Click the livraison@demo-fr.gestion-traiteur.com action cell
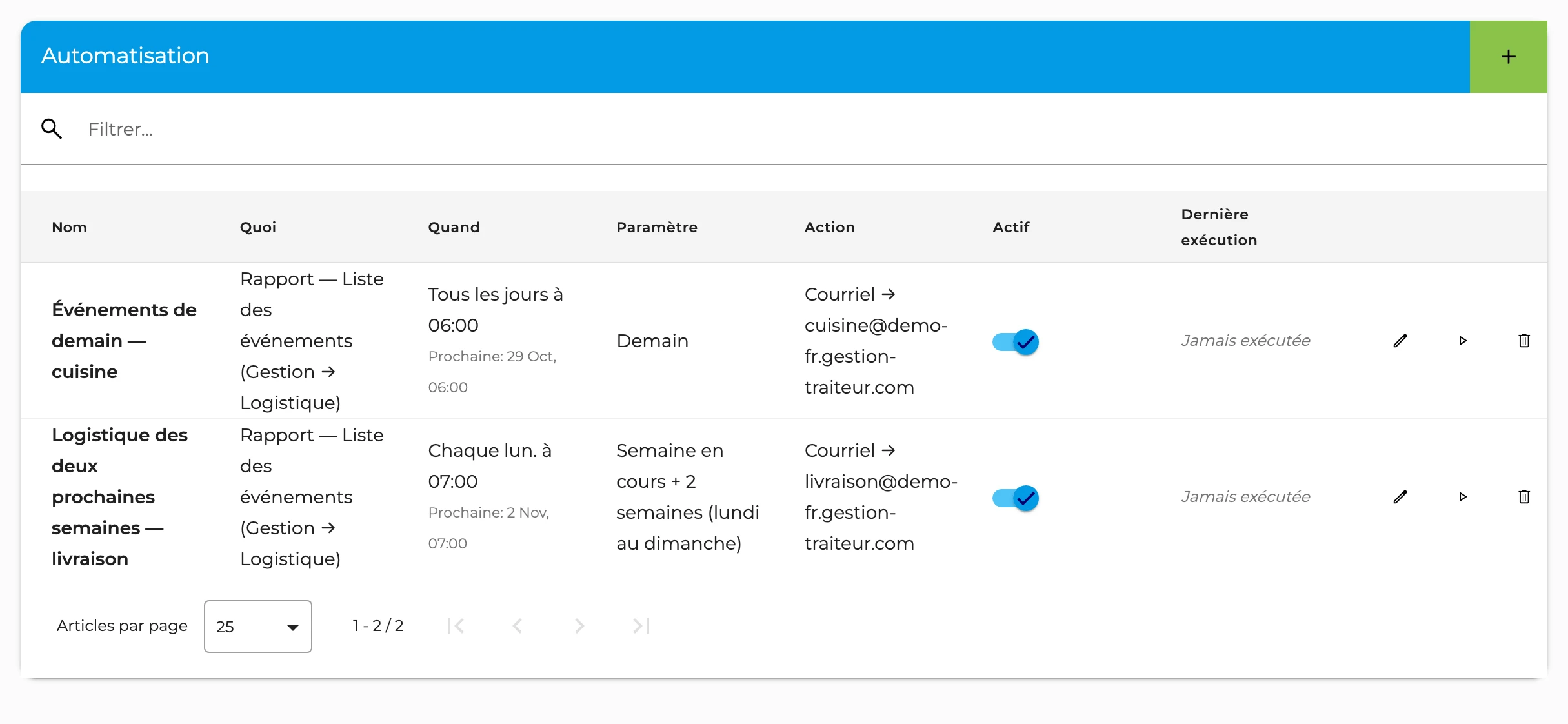This screenshot has height=724, width=1568. point(881,497)
